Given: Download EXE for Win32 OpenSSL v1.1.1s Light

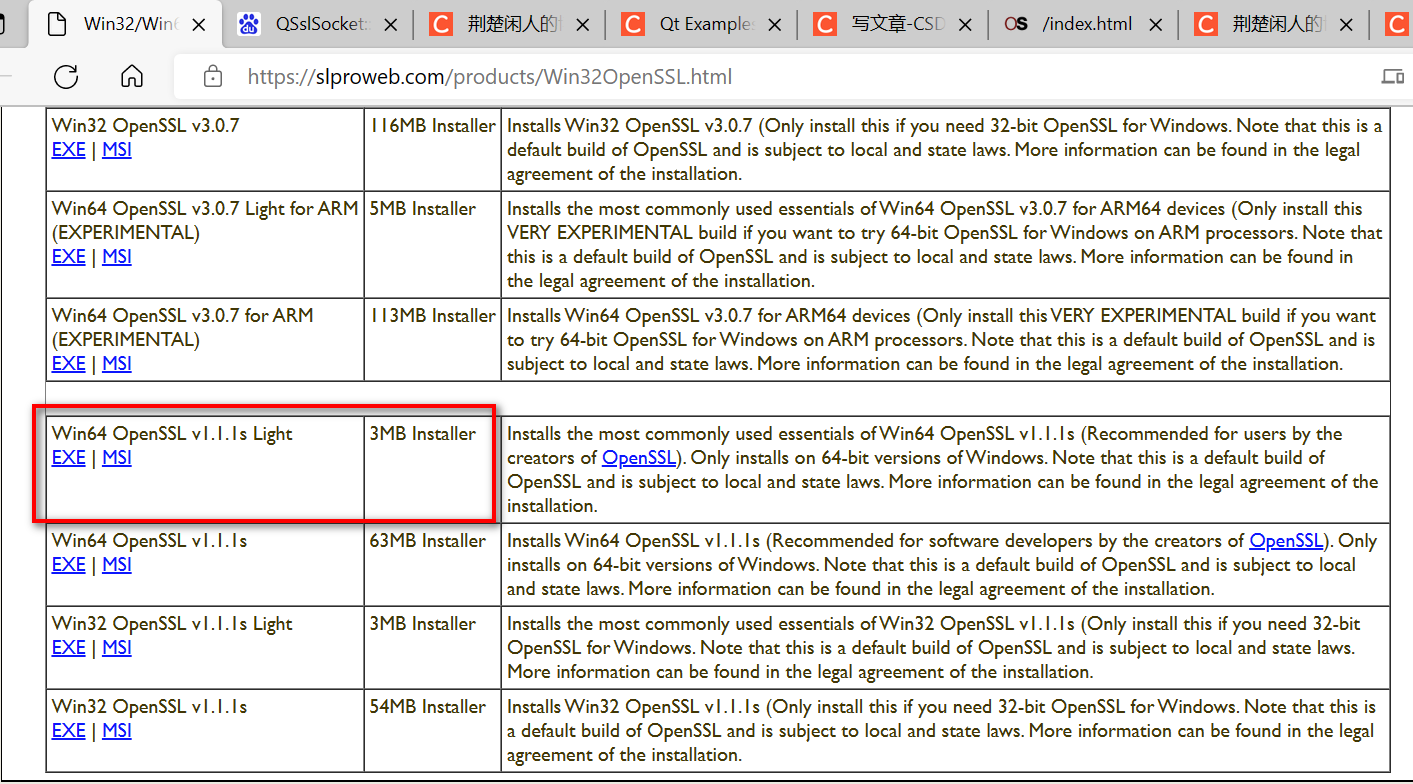Looking at the screenshot, I should [68, 648].
